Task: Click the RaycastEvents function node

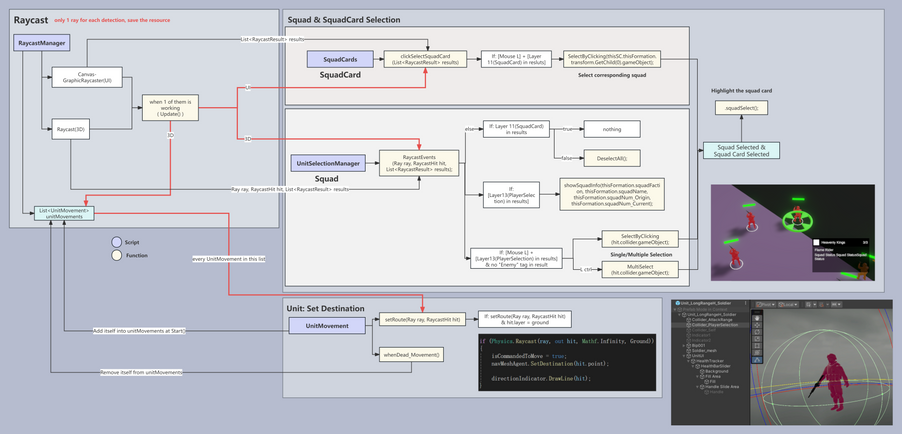Action: (x=419, y=163)
